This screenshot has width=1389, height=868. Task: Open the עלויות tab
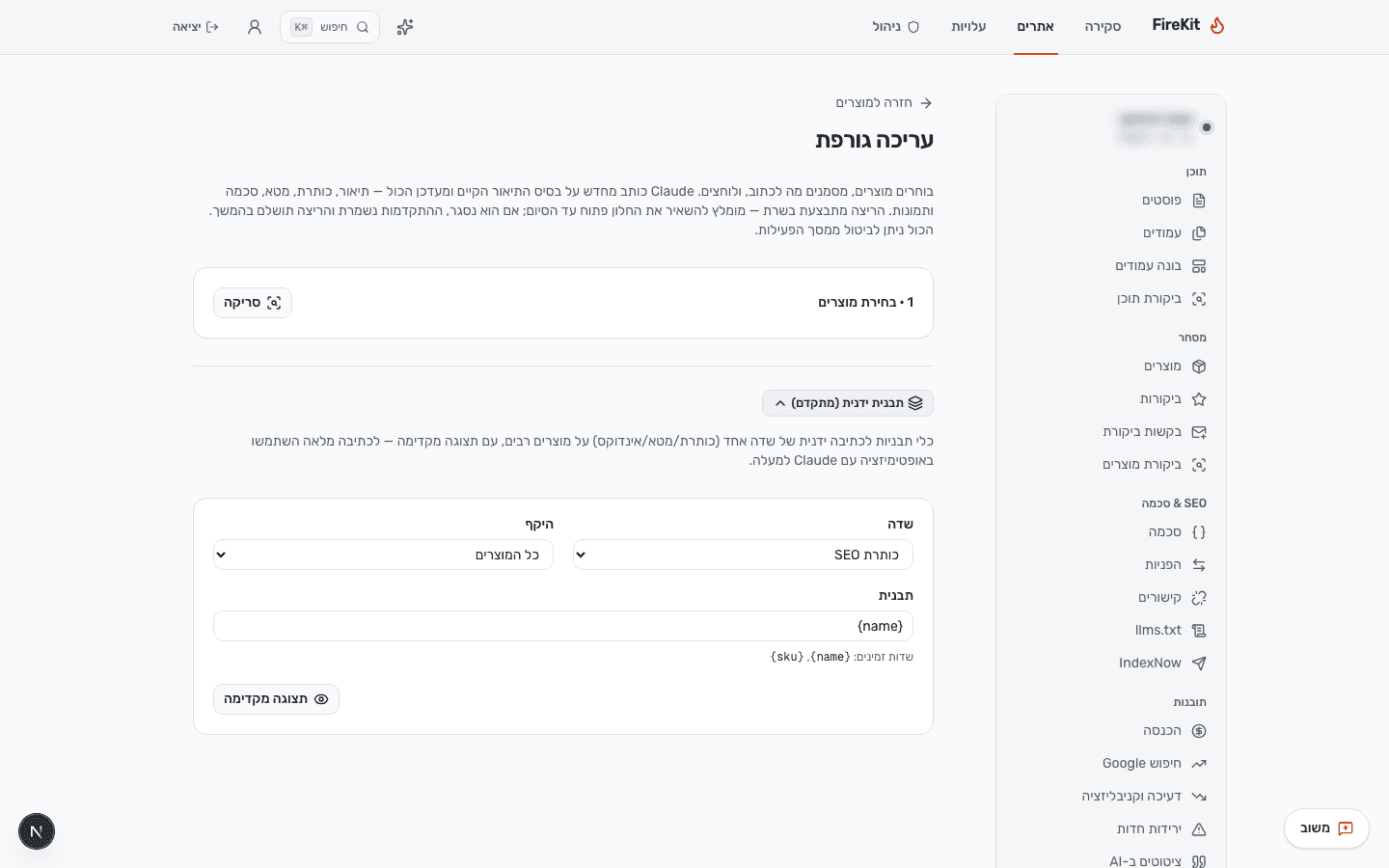coord(968,27)
